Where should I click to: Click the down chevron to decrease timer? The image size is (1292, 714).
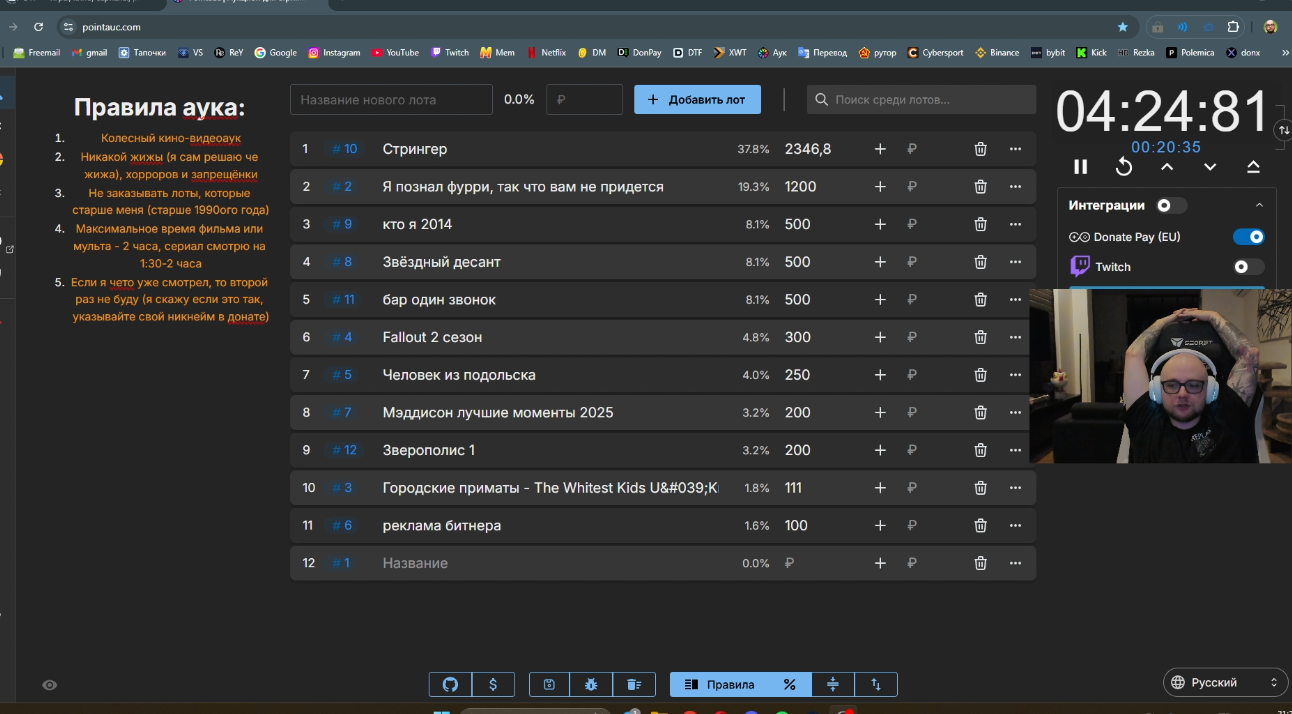tap(1210, 167)
